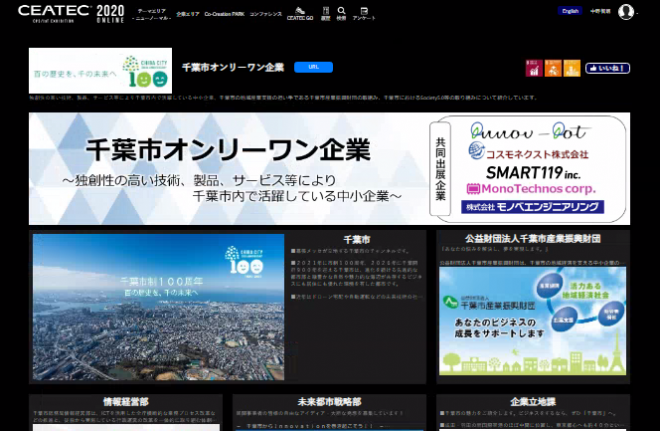Open the 企業エリア menu item
The image size is (660, 431).
pyautogui.click(x=188, y=14)
